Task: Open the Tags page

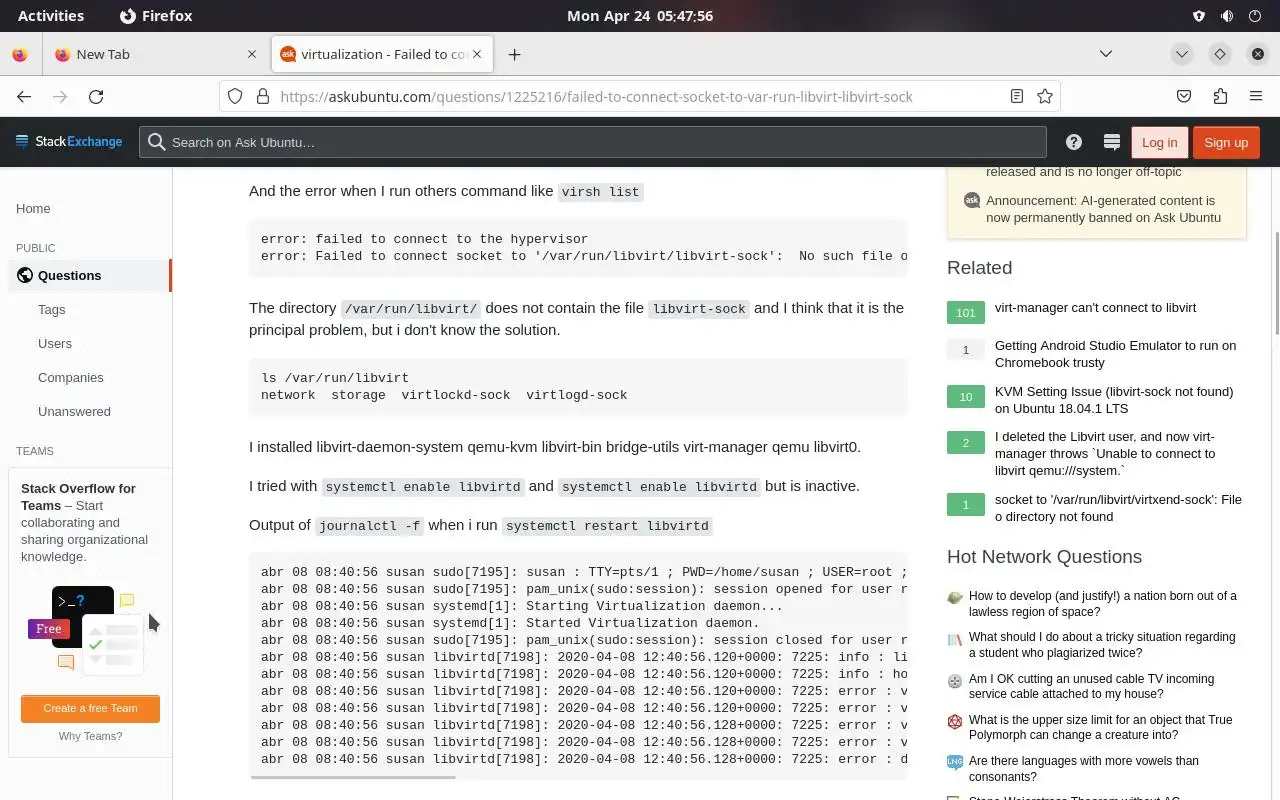Action: tap(52, 309)
